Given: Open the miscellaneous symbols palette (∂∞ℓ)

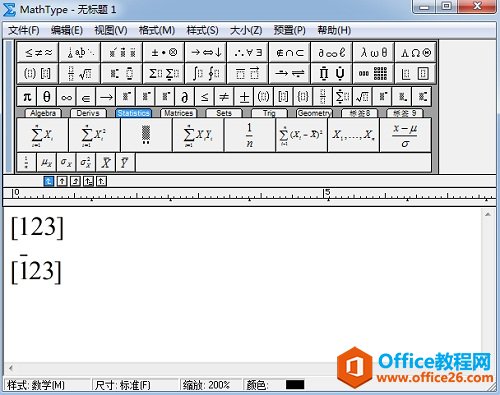Looking at the screenshot, I should tap(332, 52).
